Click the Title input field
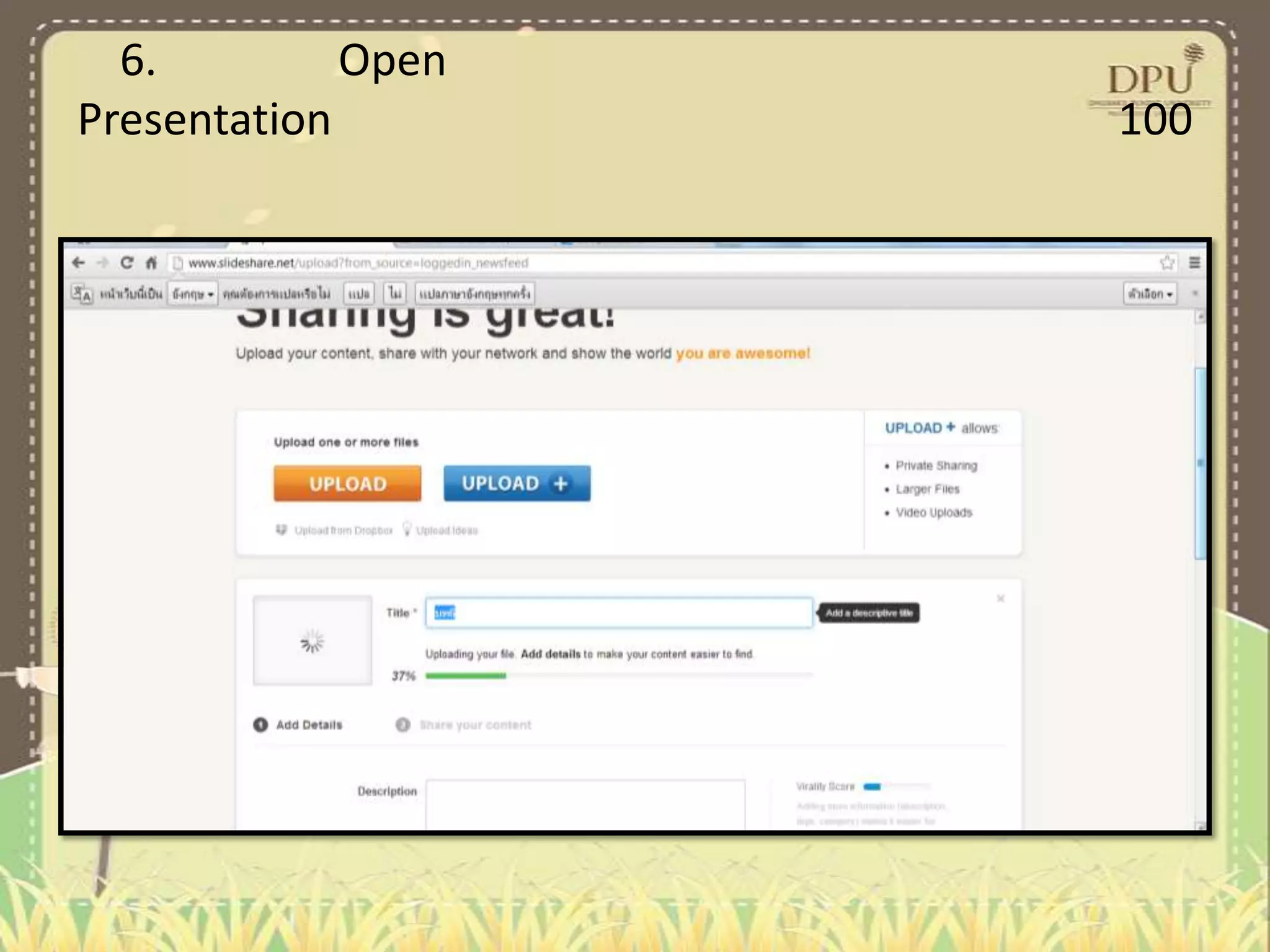The image size is (1270, 952). (x=619, y=613)
